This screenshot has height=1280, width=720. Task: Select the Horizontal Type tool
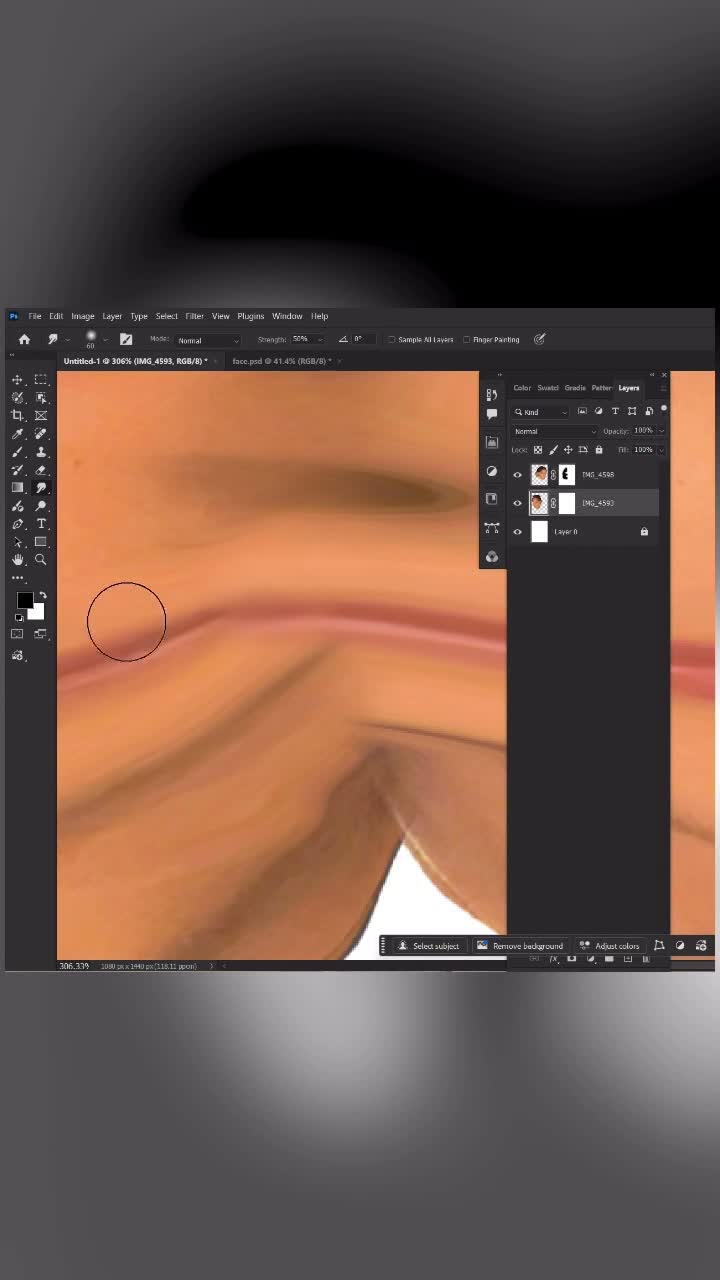pos(41,524)
